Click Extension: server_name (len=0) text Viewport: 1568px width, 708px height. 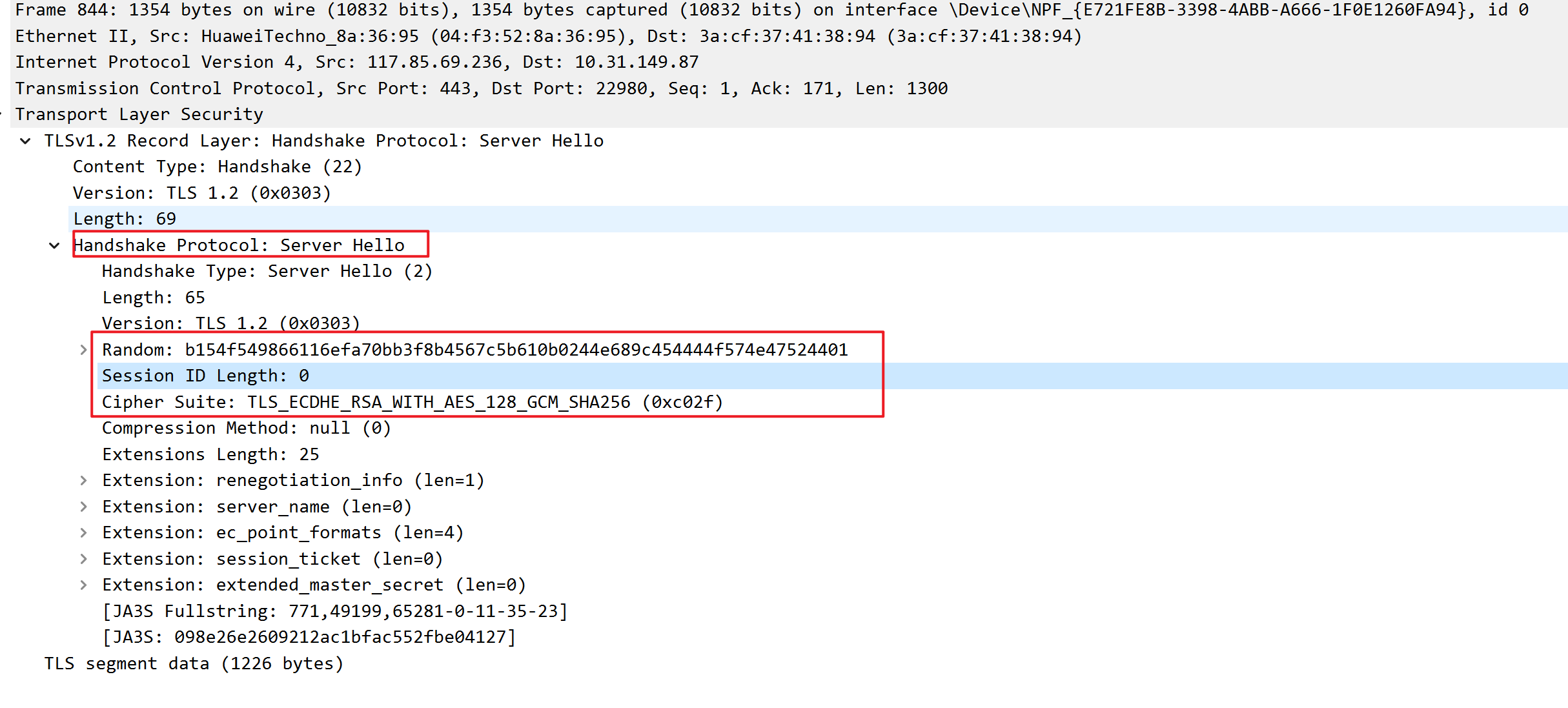click(257, 507)
